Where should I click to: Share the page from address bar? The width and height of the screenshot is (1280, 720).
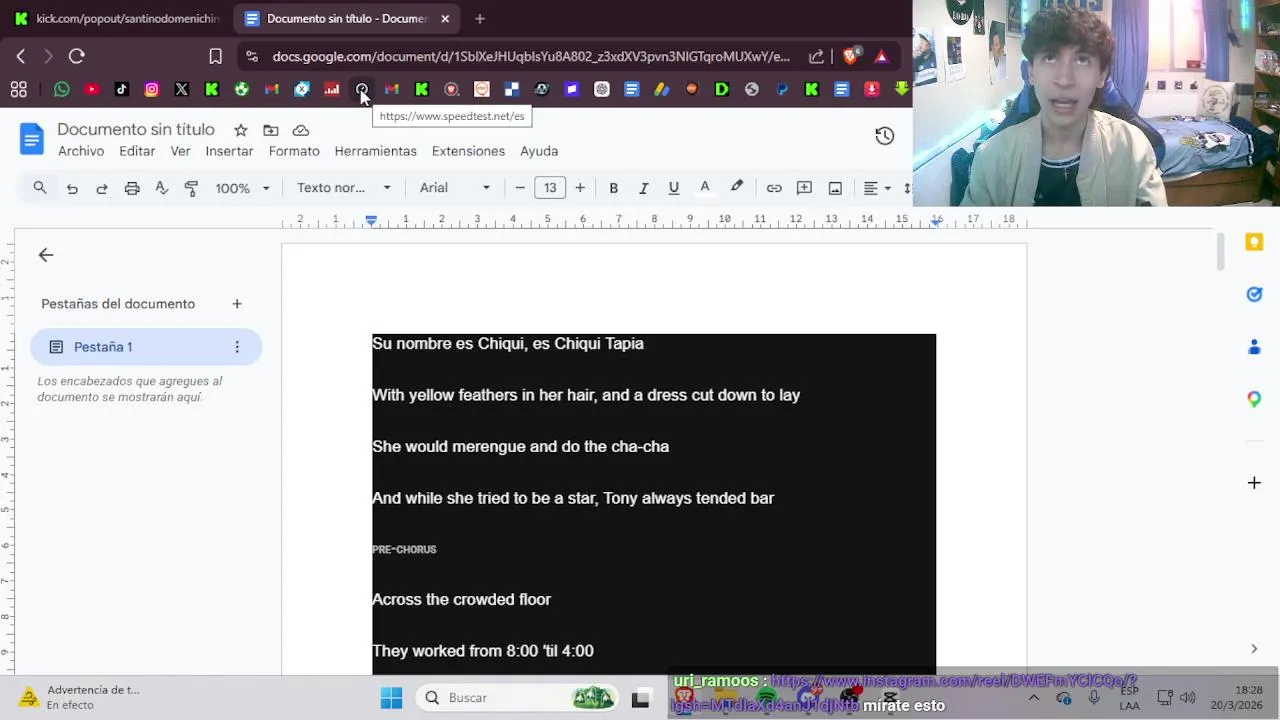point(816,56)
